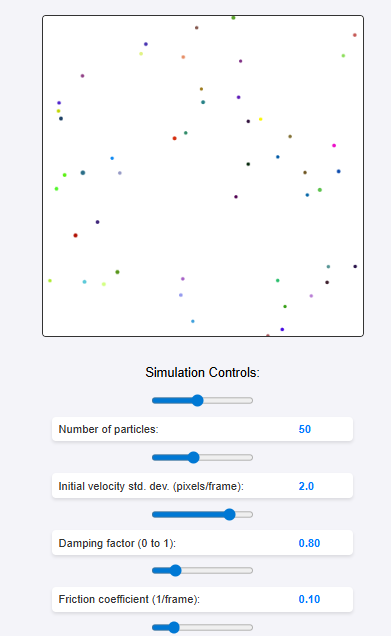Click the Damping factor slider handle
This screenshot has width=391, height=636.
230,514
